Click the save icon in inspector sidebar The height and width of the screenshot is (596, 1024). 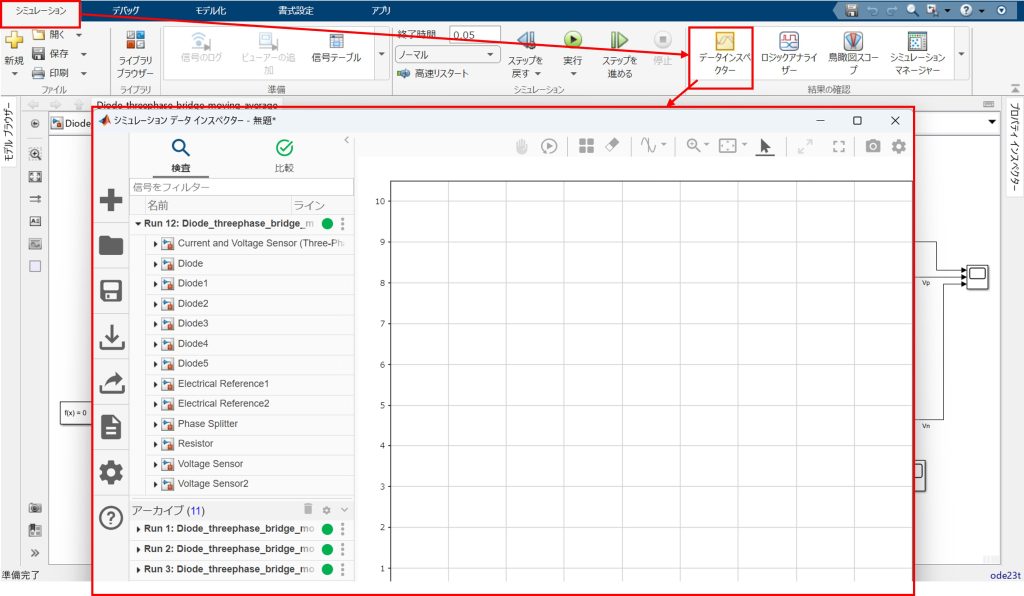click(x=111, y=292)
